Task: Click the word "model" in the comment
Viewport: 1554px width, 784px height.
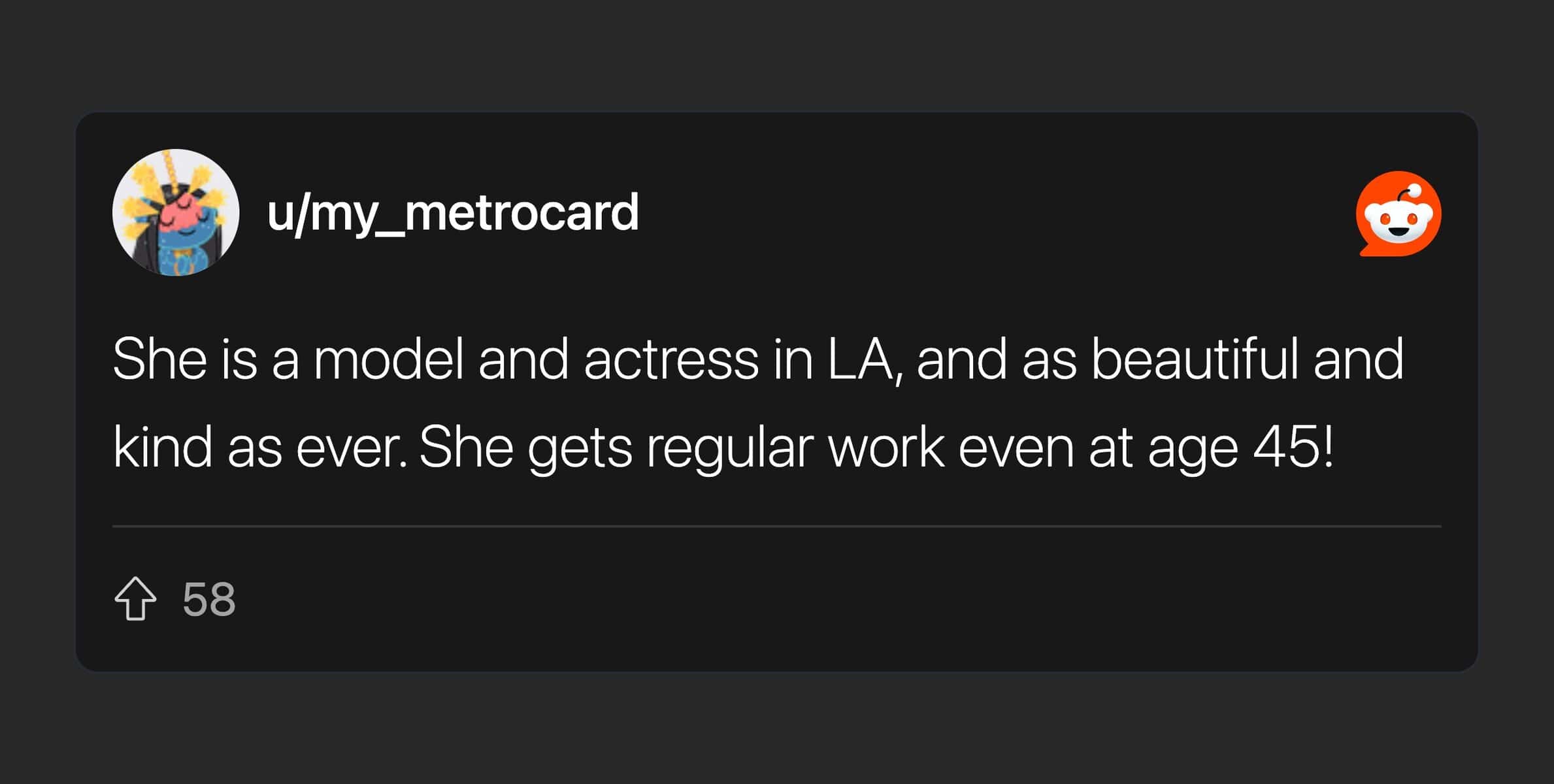Action: click(389, 359)
